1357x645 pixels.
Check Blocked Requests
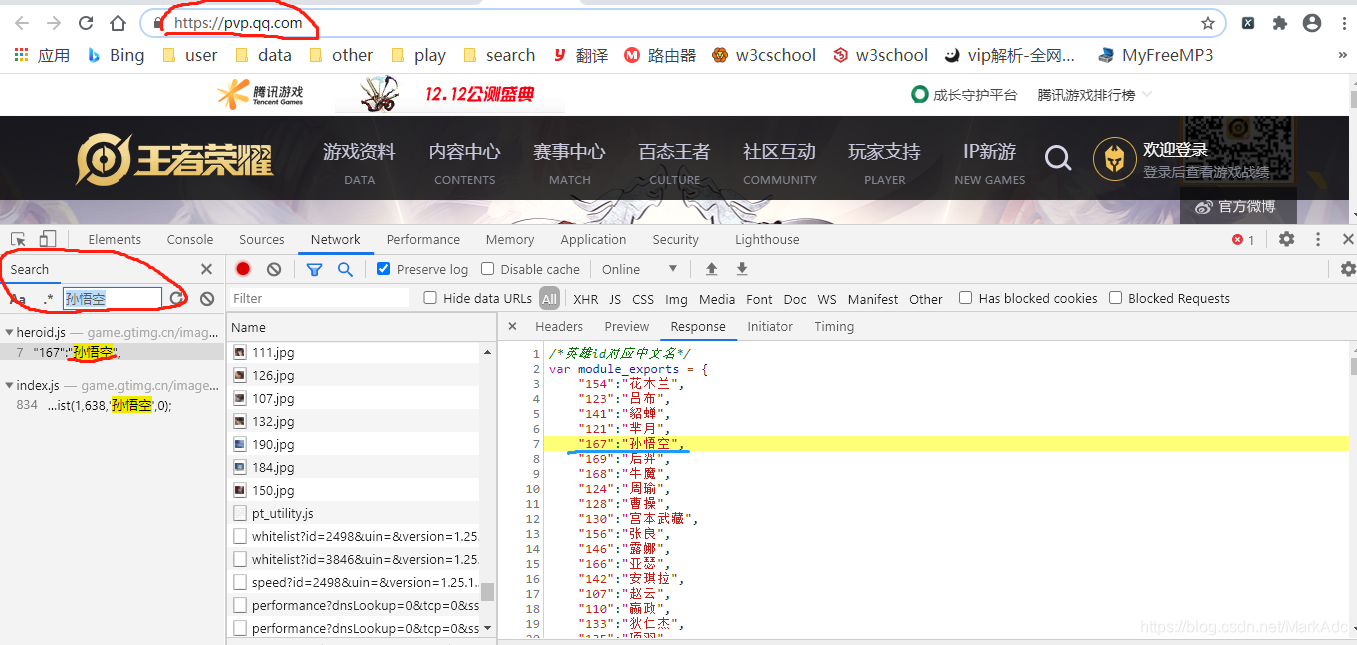coord(1115,298)
